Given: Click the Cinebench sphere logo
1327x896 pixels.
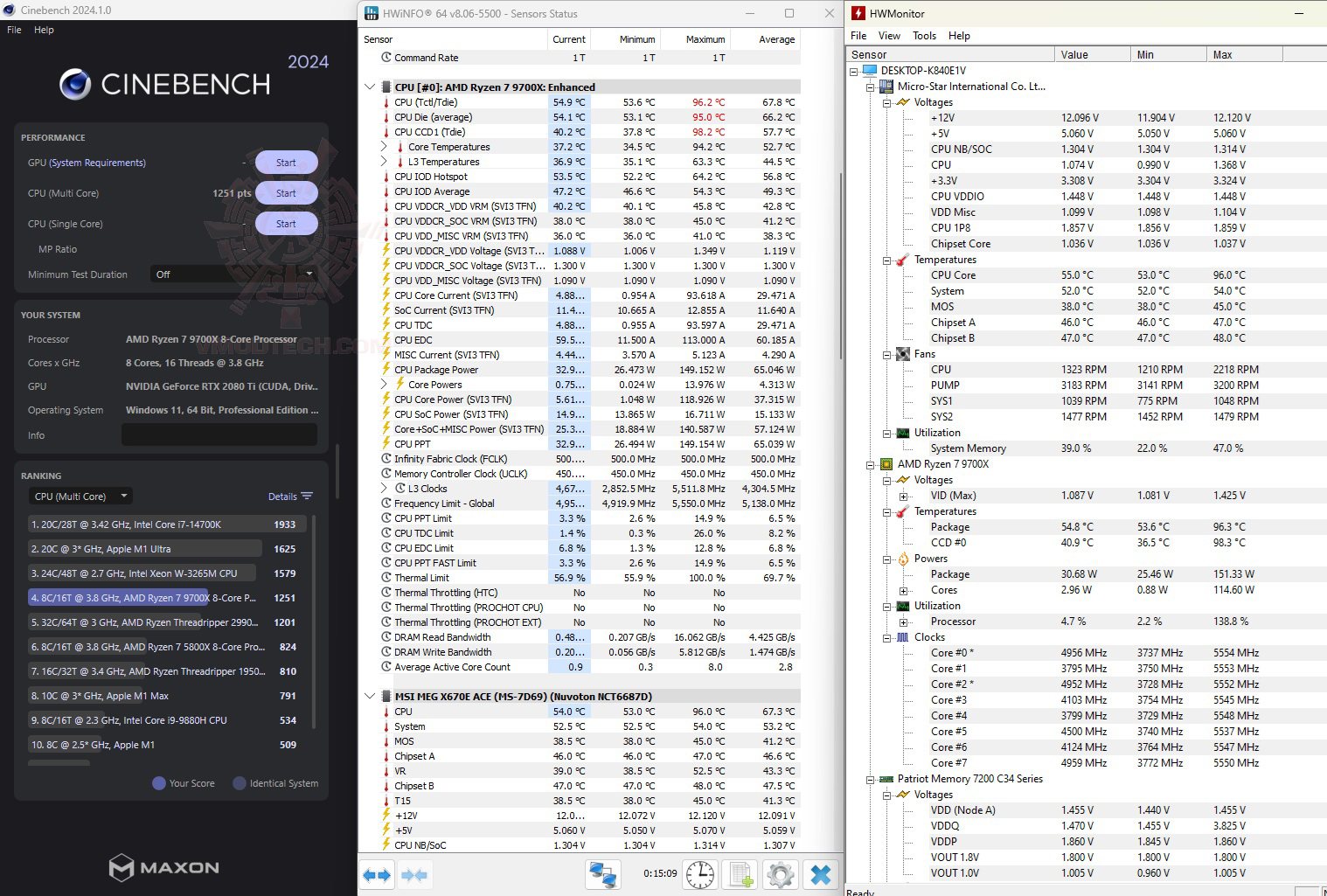Looking at the screenshot, I should 75,84.
